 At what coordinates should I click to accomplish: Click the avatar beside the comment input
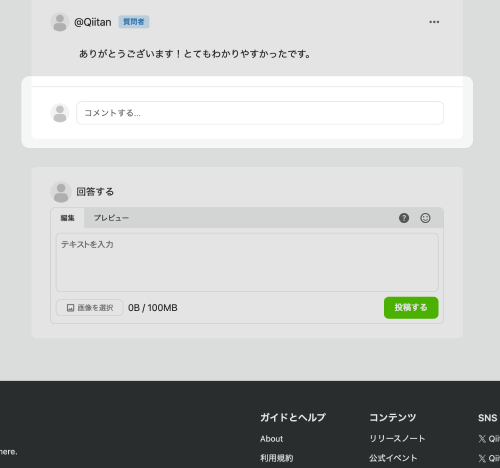point(60,113)
